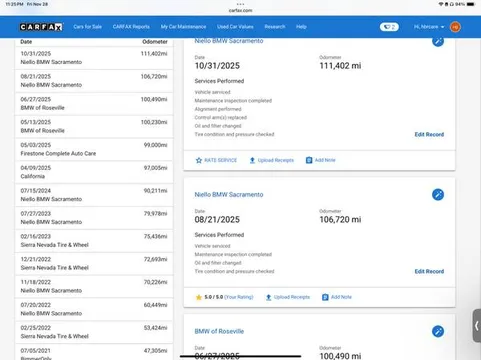Click Edit Record for the 08/21/2025 service
This screenshot has width=481, height=360.
click(429, 271)
